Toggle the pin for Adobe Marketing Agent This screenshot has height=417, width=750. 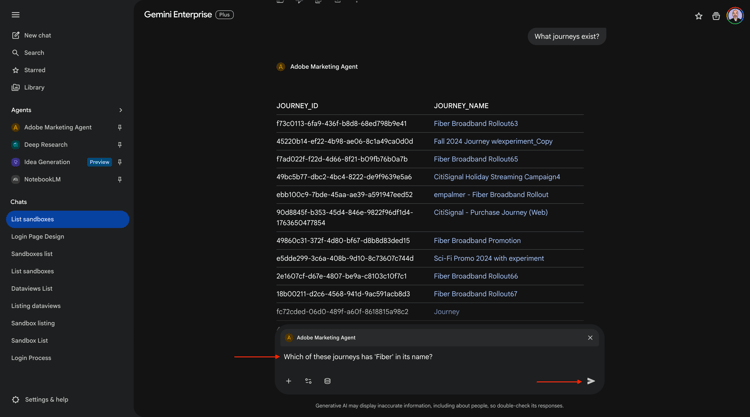point(120,128)
